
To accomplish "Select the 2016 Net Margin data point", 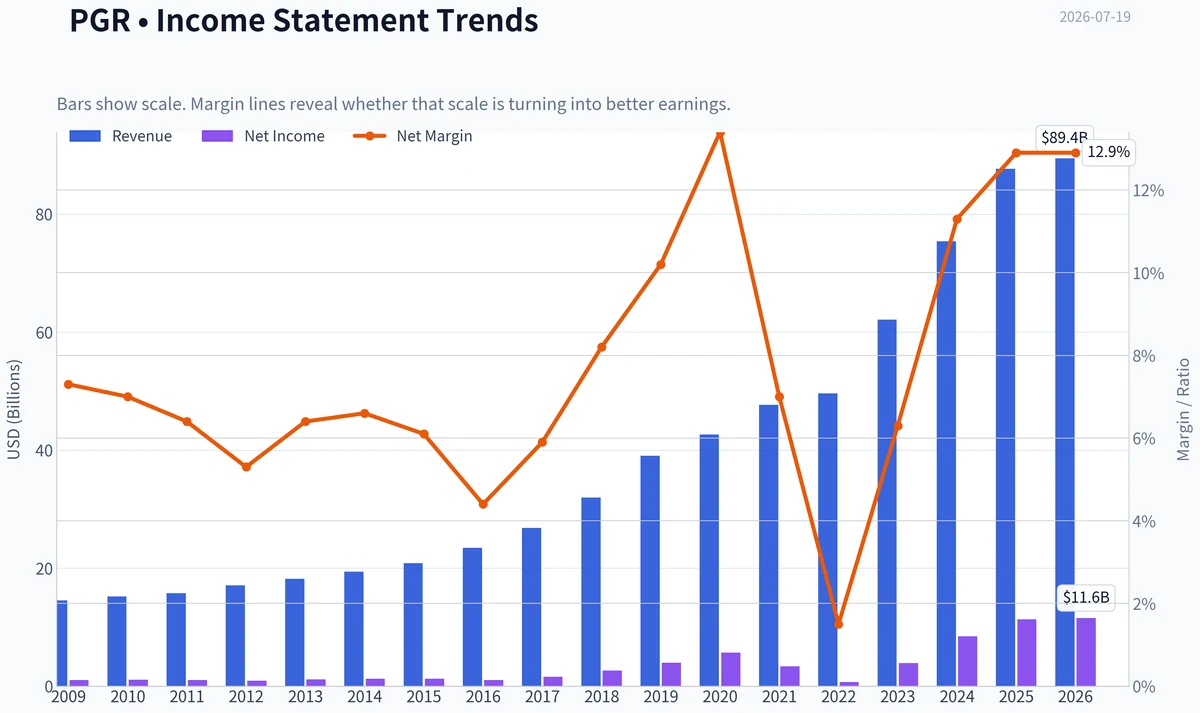I will tap(483, 504).
